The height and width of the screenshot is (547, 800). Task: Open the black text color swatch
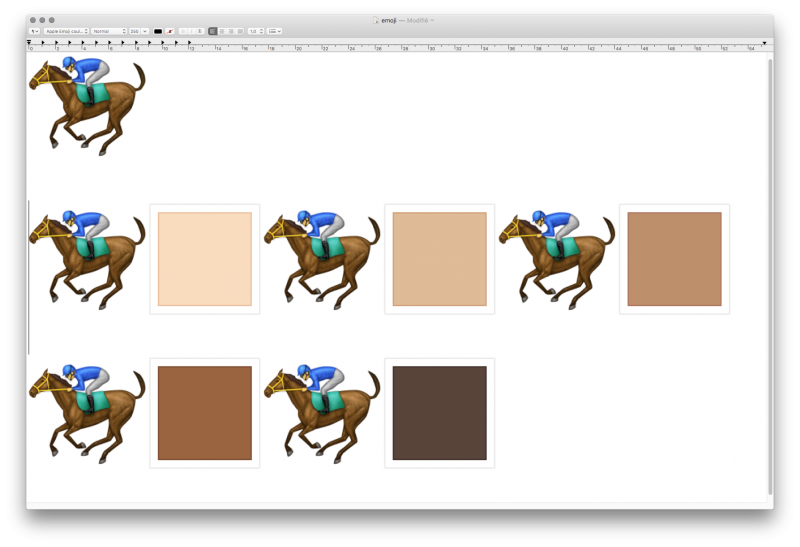pos(158,31)
